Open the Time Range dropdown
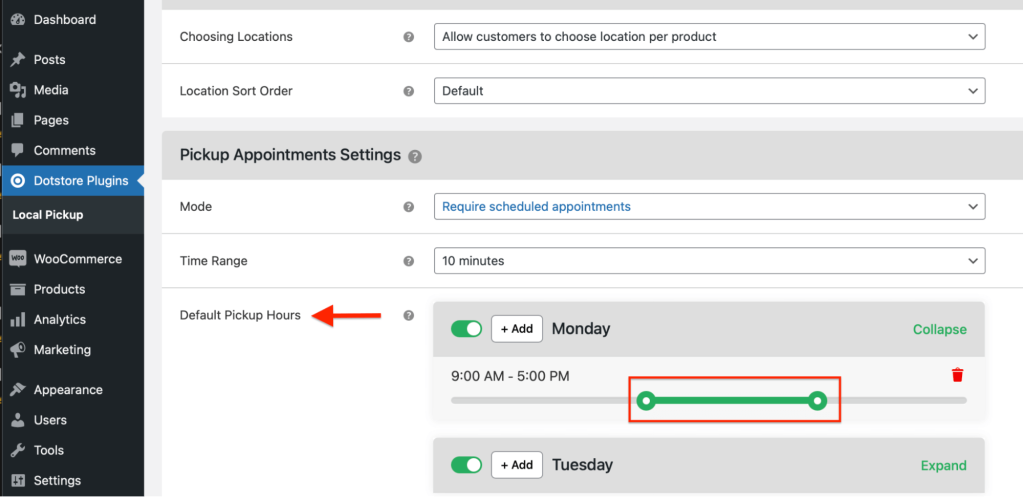This screenshot has width=1023, height=497. [x=709, y=261]
